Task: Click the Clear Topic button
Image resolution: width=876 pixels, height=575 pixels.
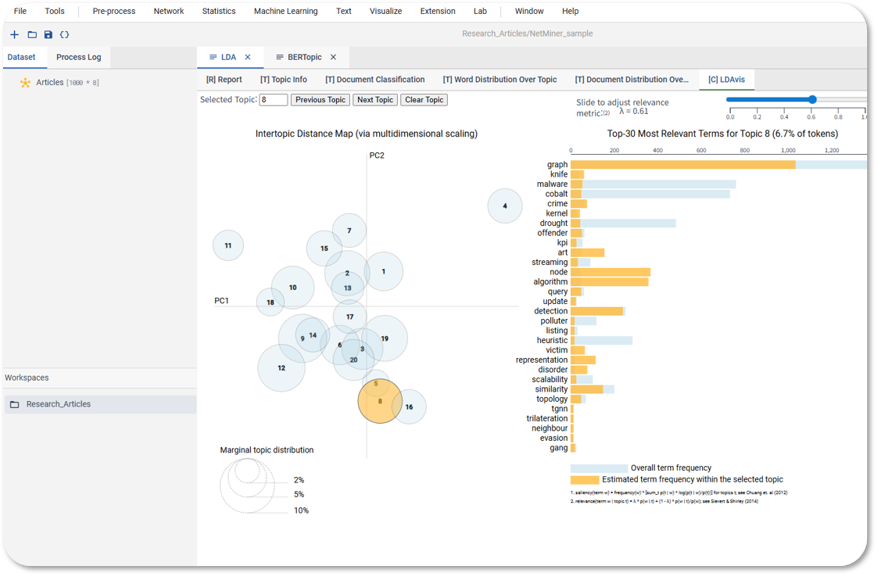Action: pos(424,100)
